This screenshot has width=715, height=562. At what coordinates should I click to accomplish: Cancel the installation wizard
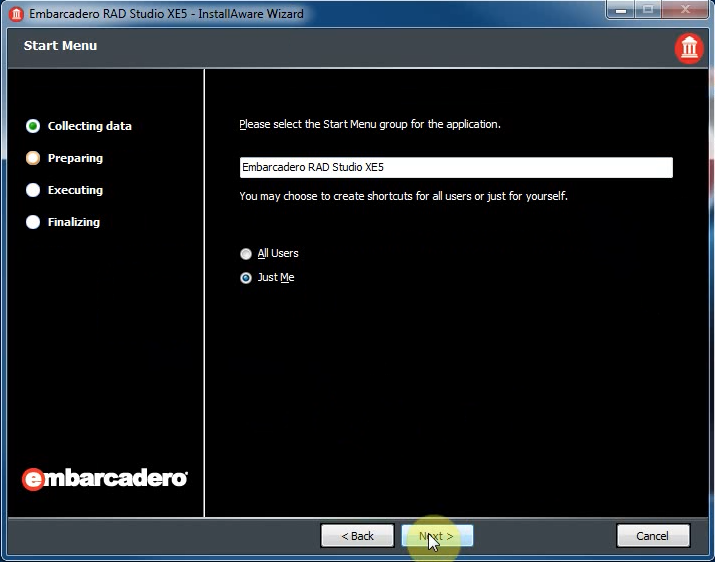[x=653, y=536]
